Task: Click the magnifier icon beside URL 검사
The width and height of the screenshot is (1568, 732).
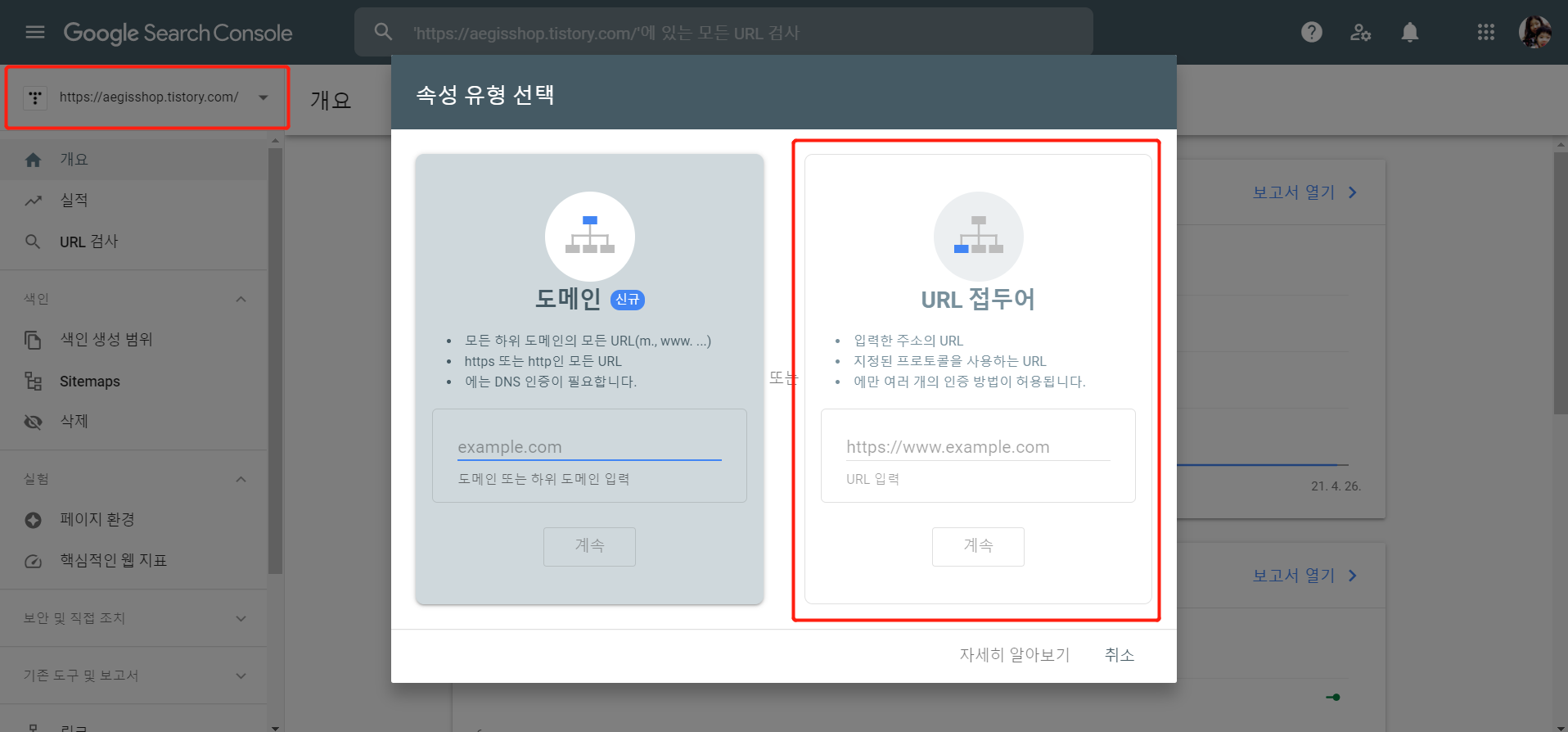Action: (x=33, y=242)
